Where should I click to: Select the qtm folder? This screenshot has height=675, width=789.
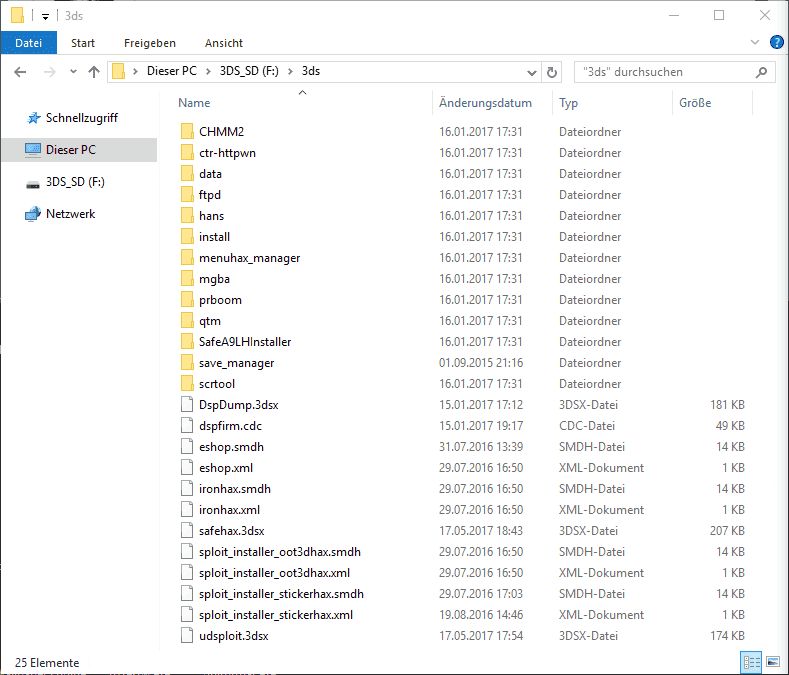(x=210, y=321)
